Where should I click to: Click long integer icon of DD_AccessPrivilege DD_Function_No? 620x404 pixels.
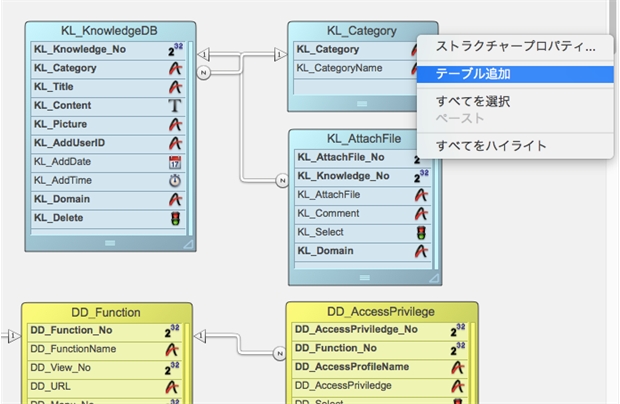tap(458, 348)
